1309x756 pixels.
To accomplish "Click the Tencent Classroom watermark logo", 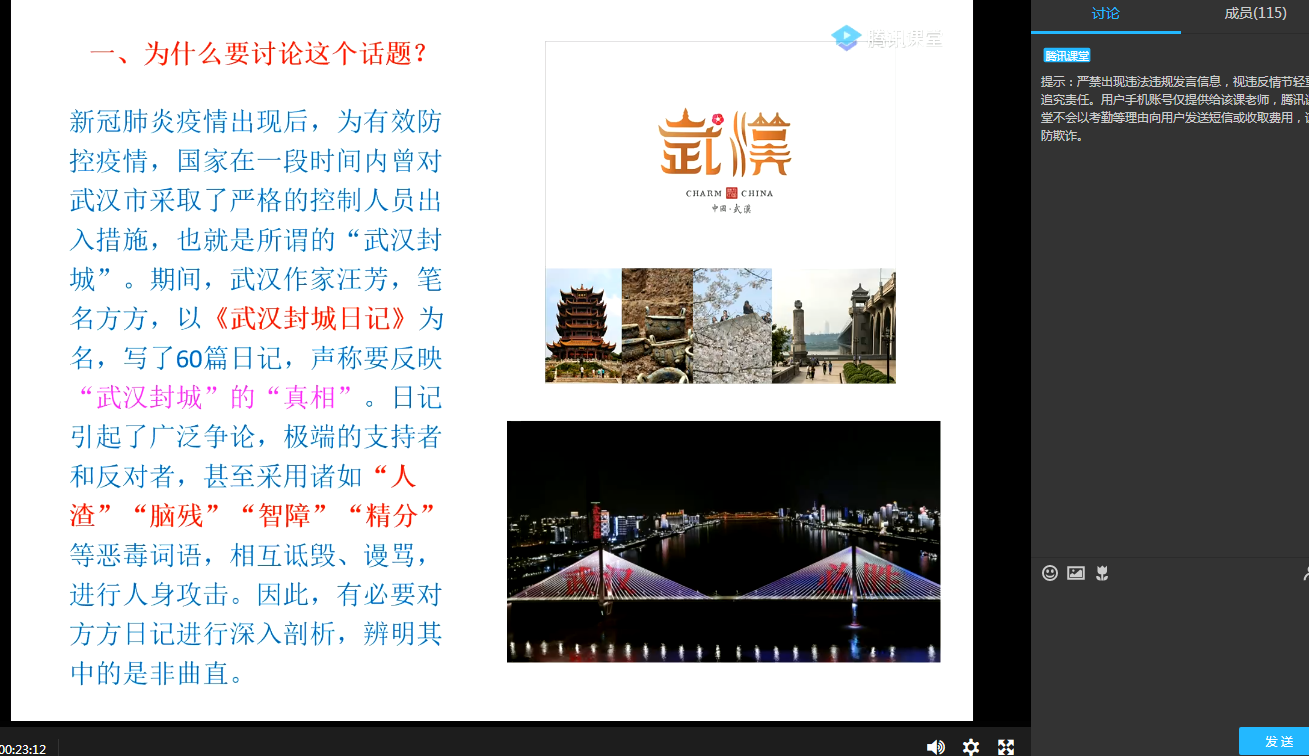I will 886,38.
